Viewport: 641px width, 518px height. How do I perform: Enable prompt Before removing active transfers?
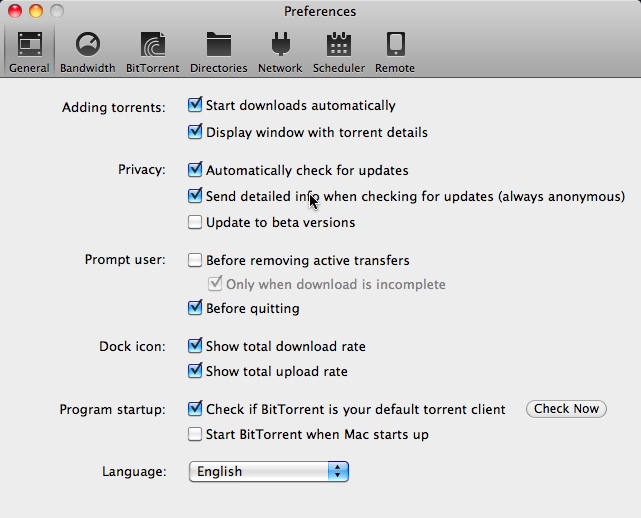pyautogui.click(x=195, y=260)
